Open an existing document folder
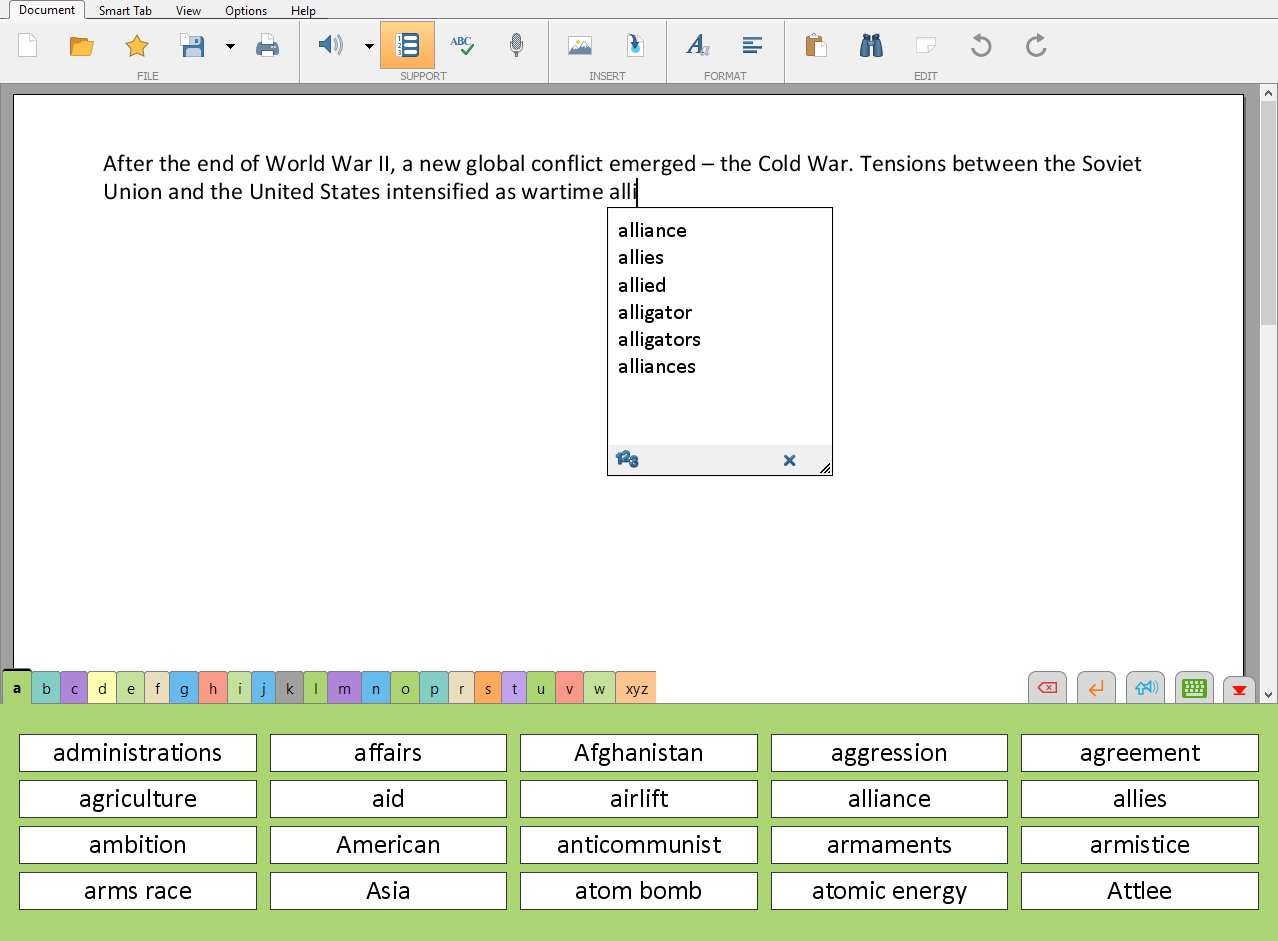Viewport: 1278px width, 941px height. coord(82,45)
